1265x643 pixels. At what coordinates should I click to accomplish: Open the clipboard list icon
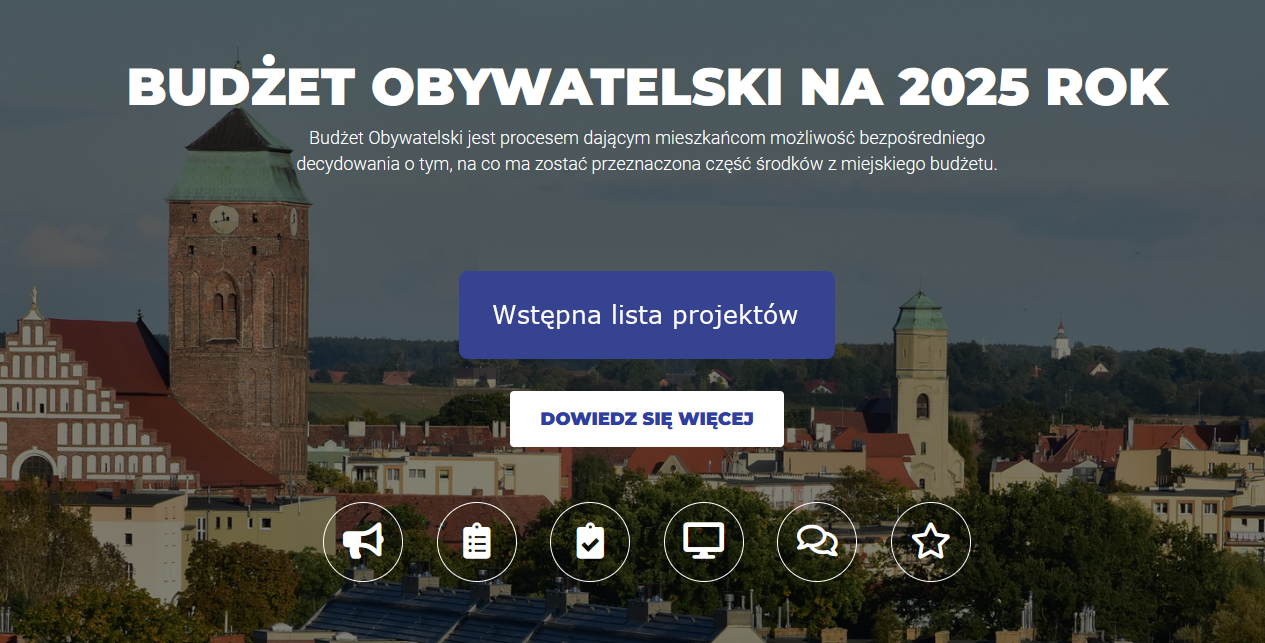[477, 542]
